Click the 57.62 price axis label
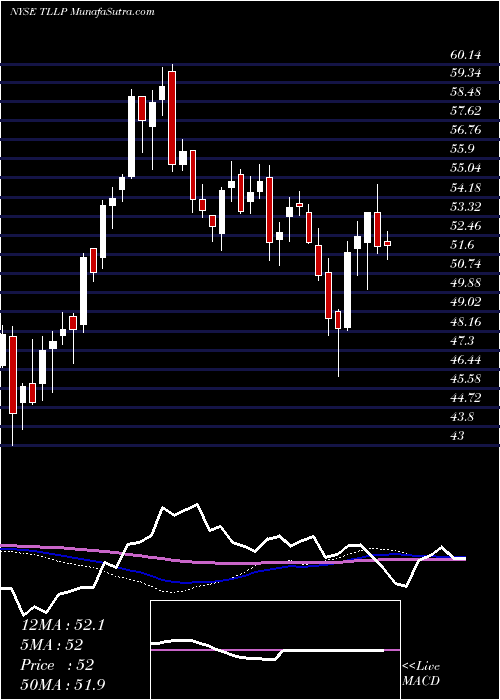 (x=466, y=111)
